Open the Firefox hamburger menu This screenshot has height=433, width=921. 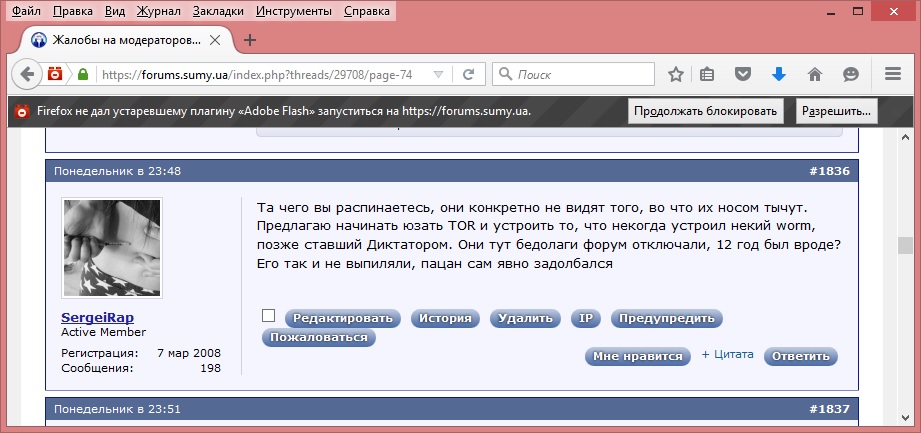[x=894, y=74]
